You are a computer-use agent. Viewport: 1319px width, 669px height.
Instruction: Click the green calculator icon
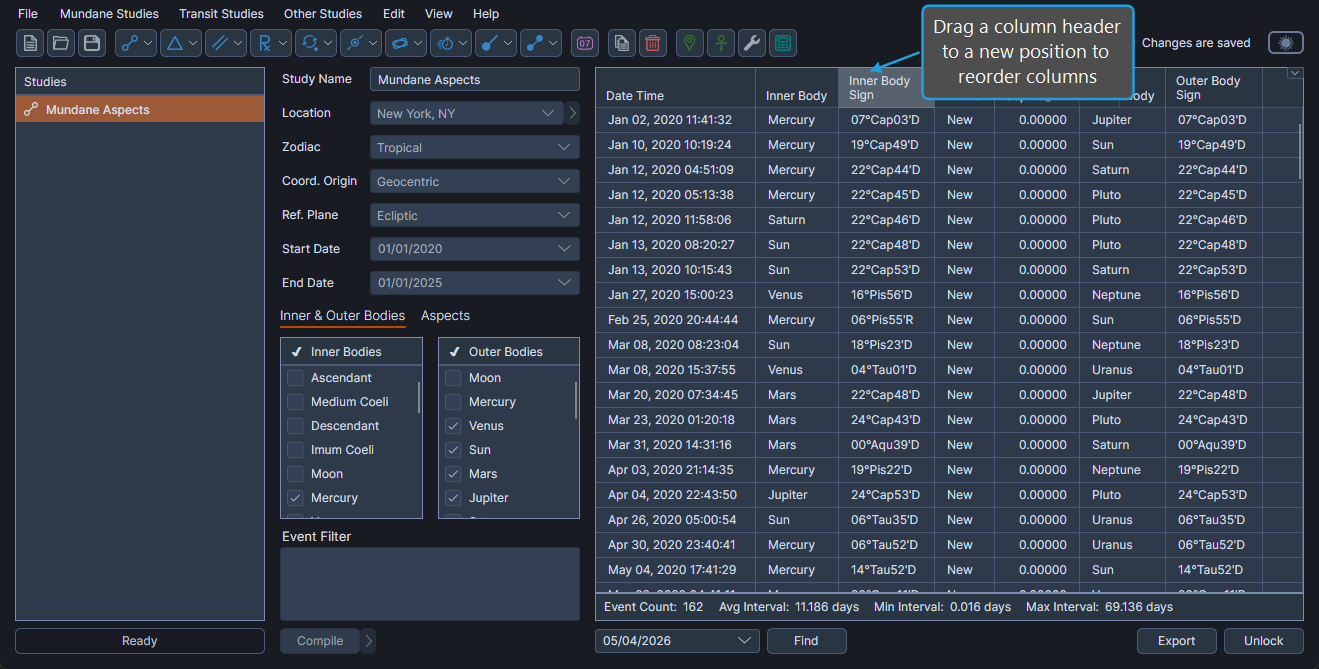click(783, 43)
